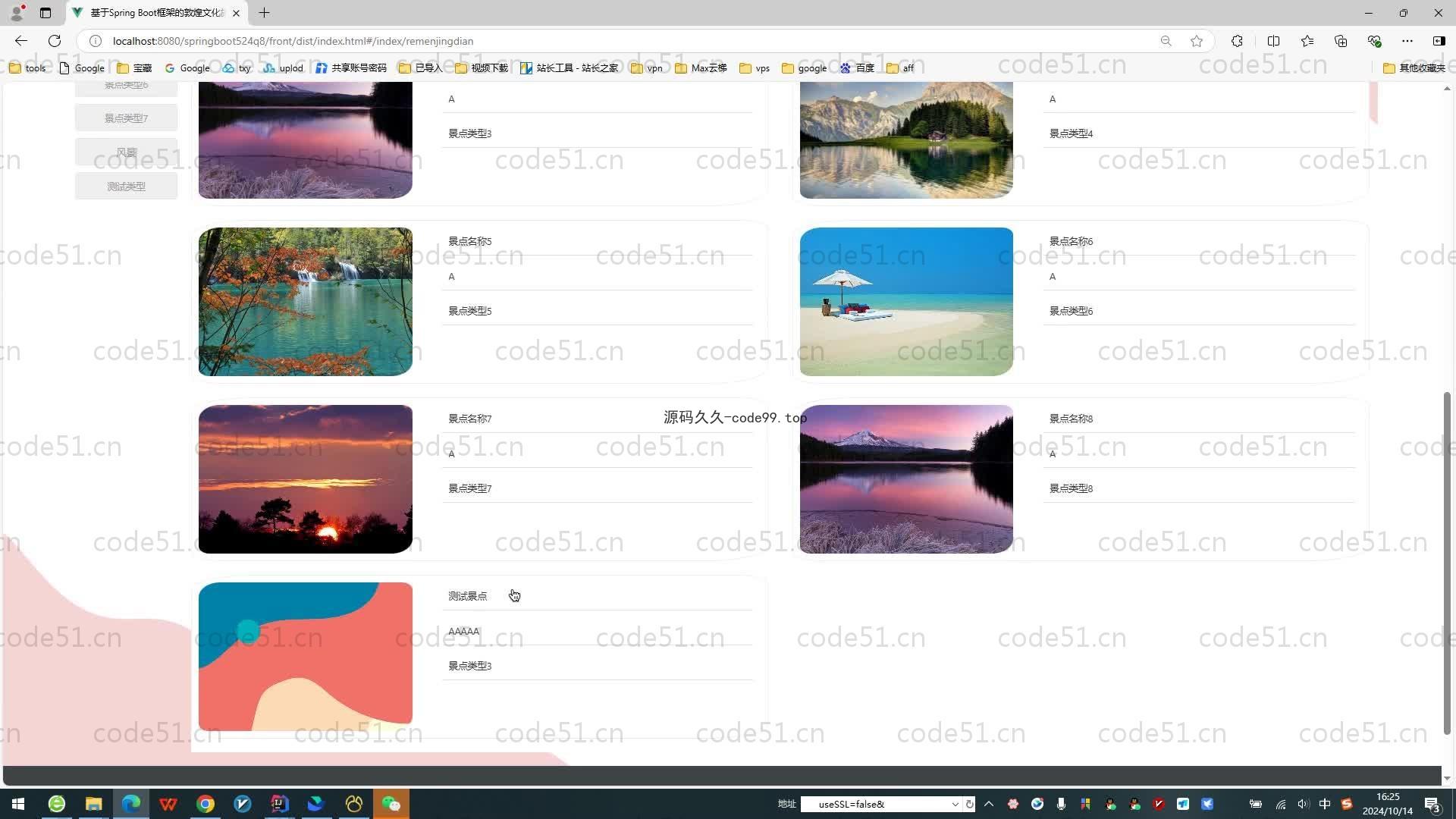This screenshot has height=819, width=1456.
Task: Open the Max云梯 bookmark folder
Action: 701,68
